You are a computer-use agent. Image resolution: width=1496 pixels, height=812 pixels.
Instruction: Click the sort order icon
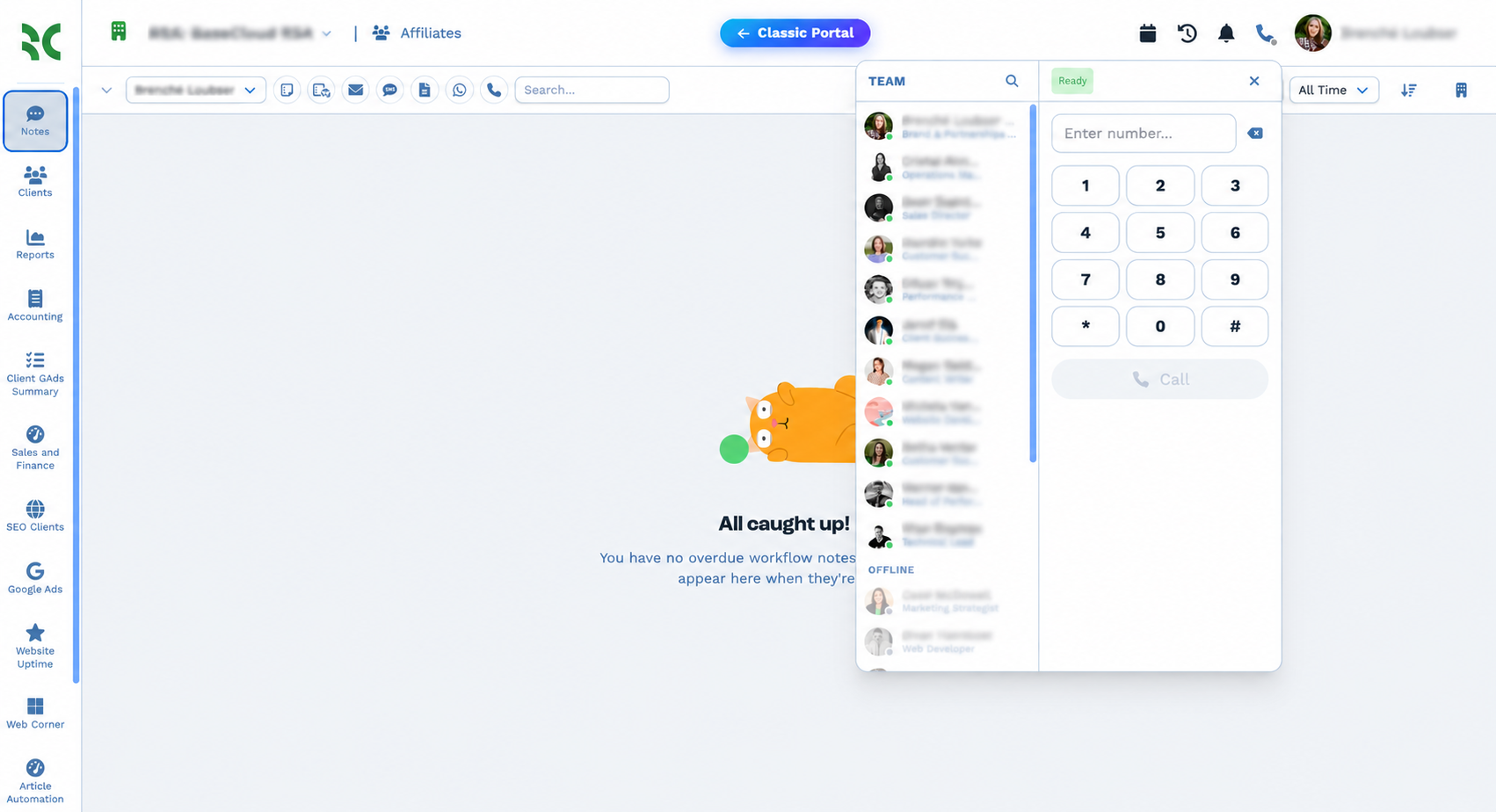point(1409,90)
